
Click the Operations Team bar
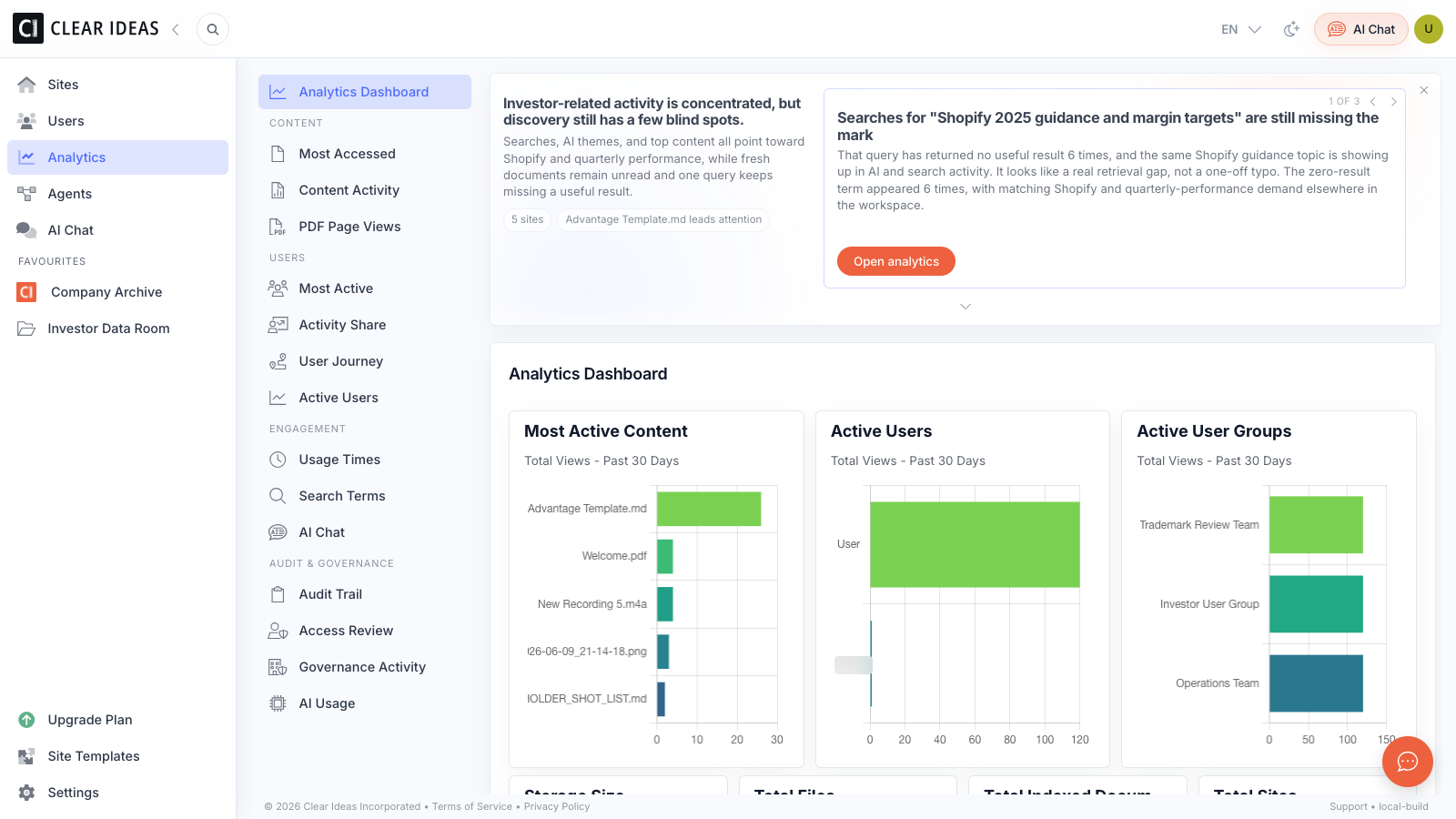[1316, 683]
